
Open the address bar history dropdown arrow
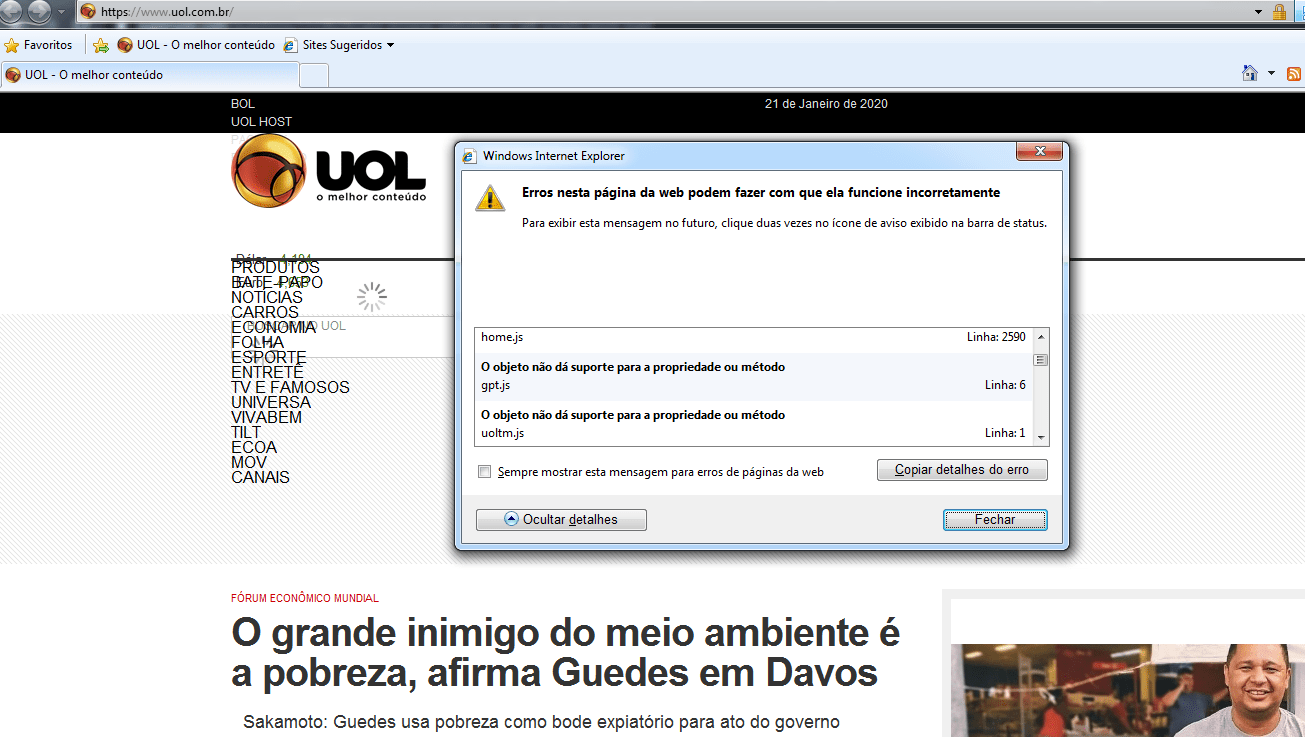1258,11
